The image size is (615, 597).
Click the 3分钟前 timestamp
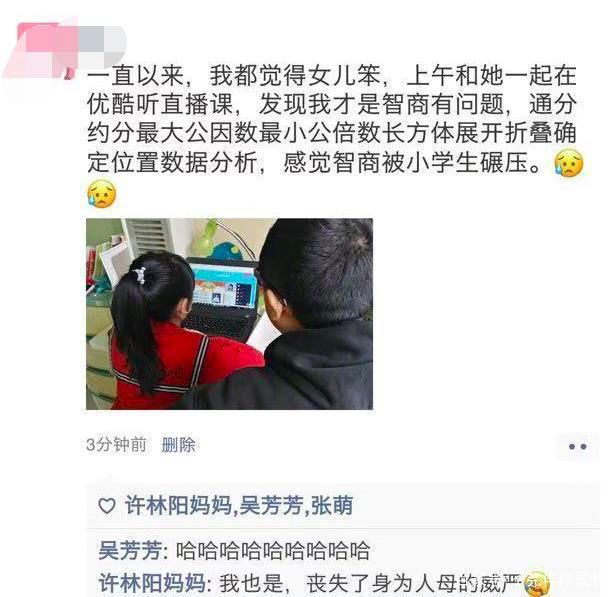coord(116,445)
